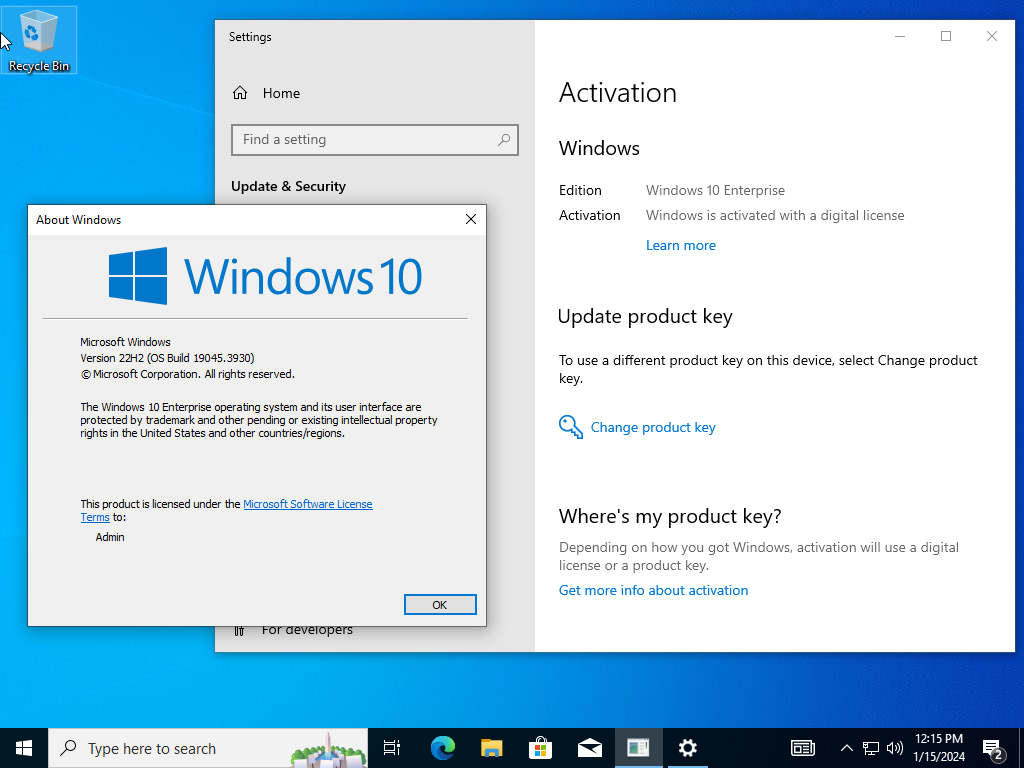Open the network status tray icon
The width and height of the screenshot is (1024, 768).
870,748
